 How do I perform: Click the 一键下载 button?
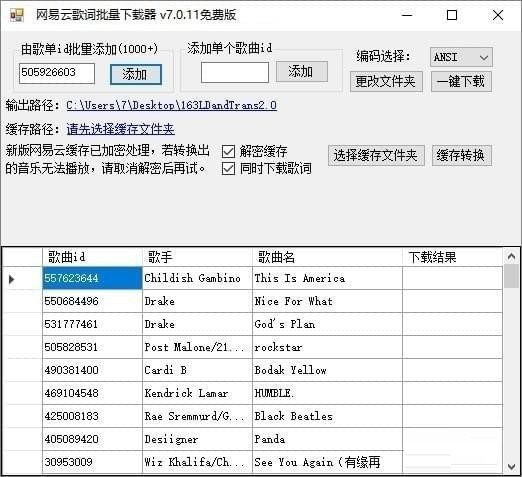pos(461,81)
